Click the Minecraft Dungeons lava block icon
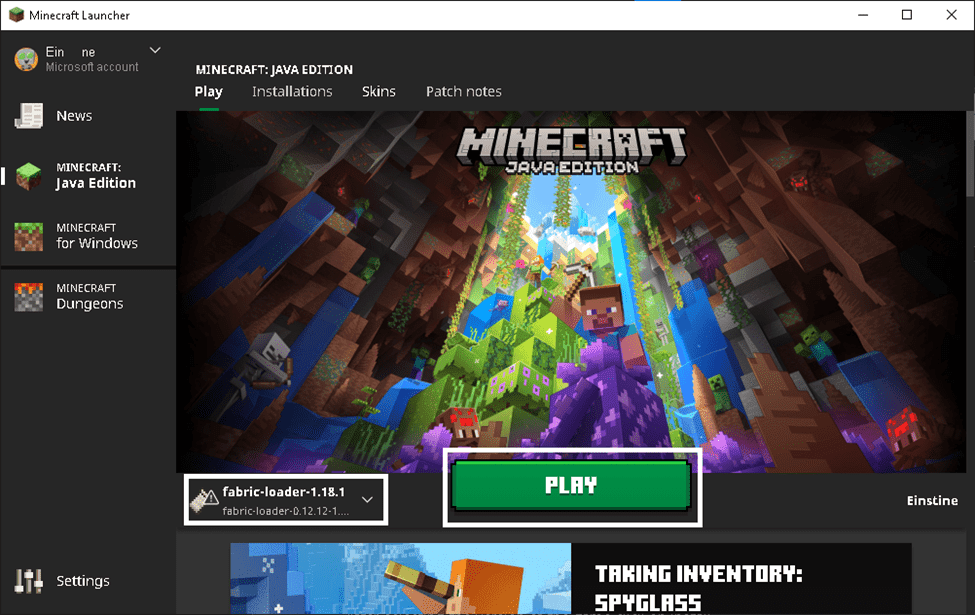 coord(29,297)
